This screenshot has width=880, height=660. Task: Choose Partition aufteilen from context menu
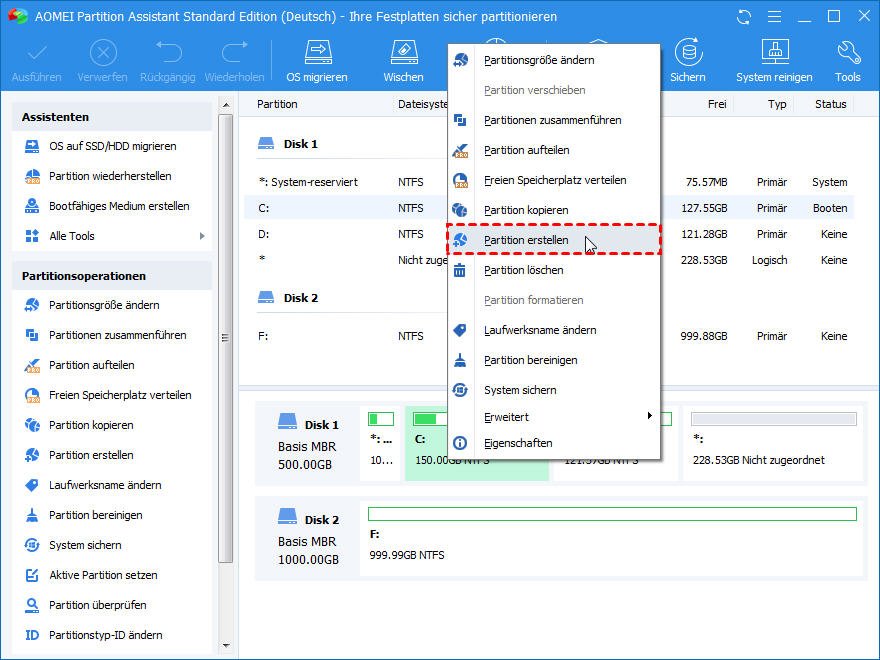pos(553,150)
